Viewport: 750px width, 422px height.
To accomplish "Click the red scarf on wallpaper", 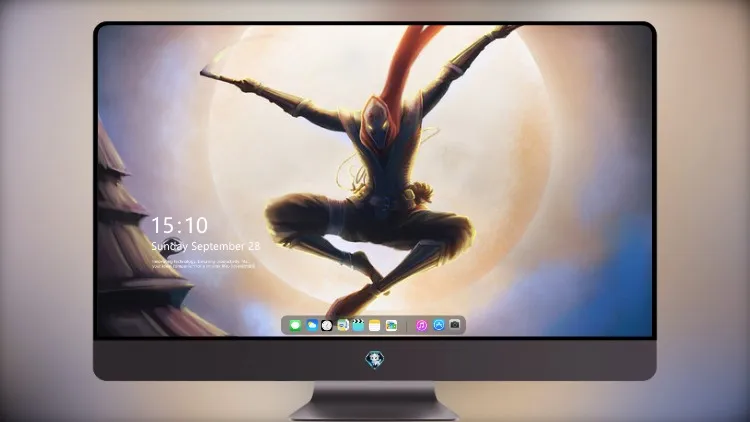I will (407, 60).
